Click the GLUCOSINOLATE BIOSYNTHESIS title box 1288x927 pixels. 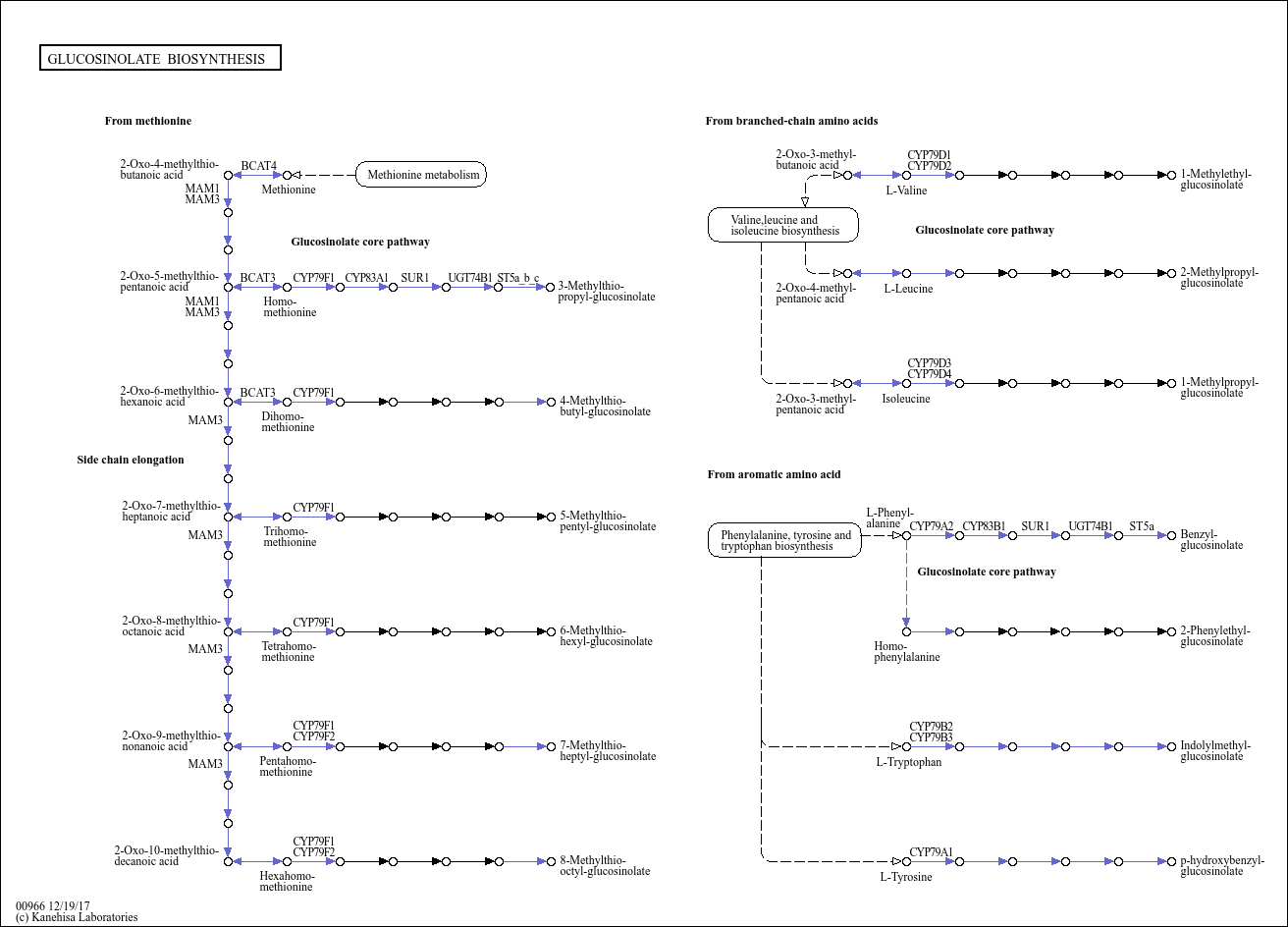tap(160, 59)
